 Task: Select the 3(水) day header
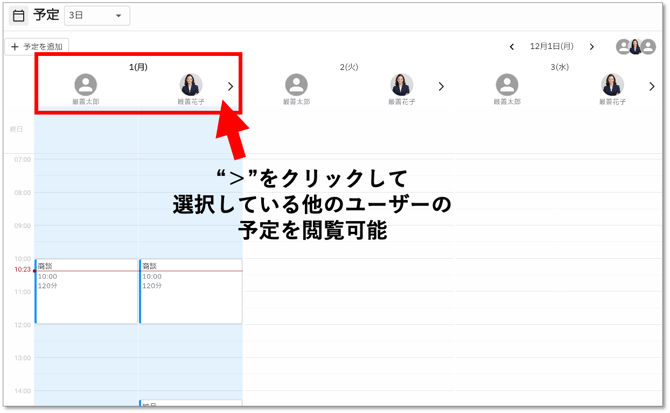coord(559,66)
